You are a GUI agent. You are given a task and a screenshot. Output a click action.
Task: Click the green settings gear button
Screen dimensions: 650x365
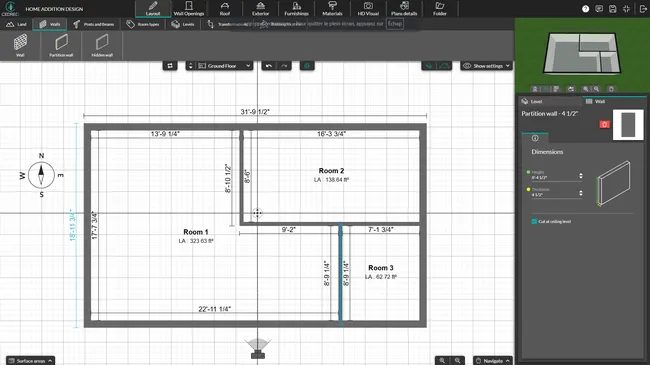(307, 66)
